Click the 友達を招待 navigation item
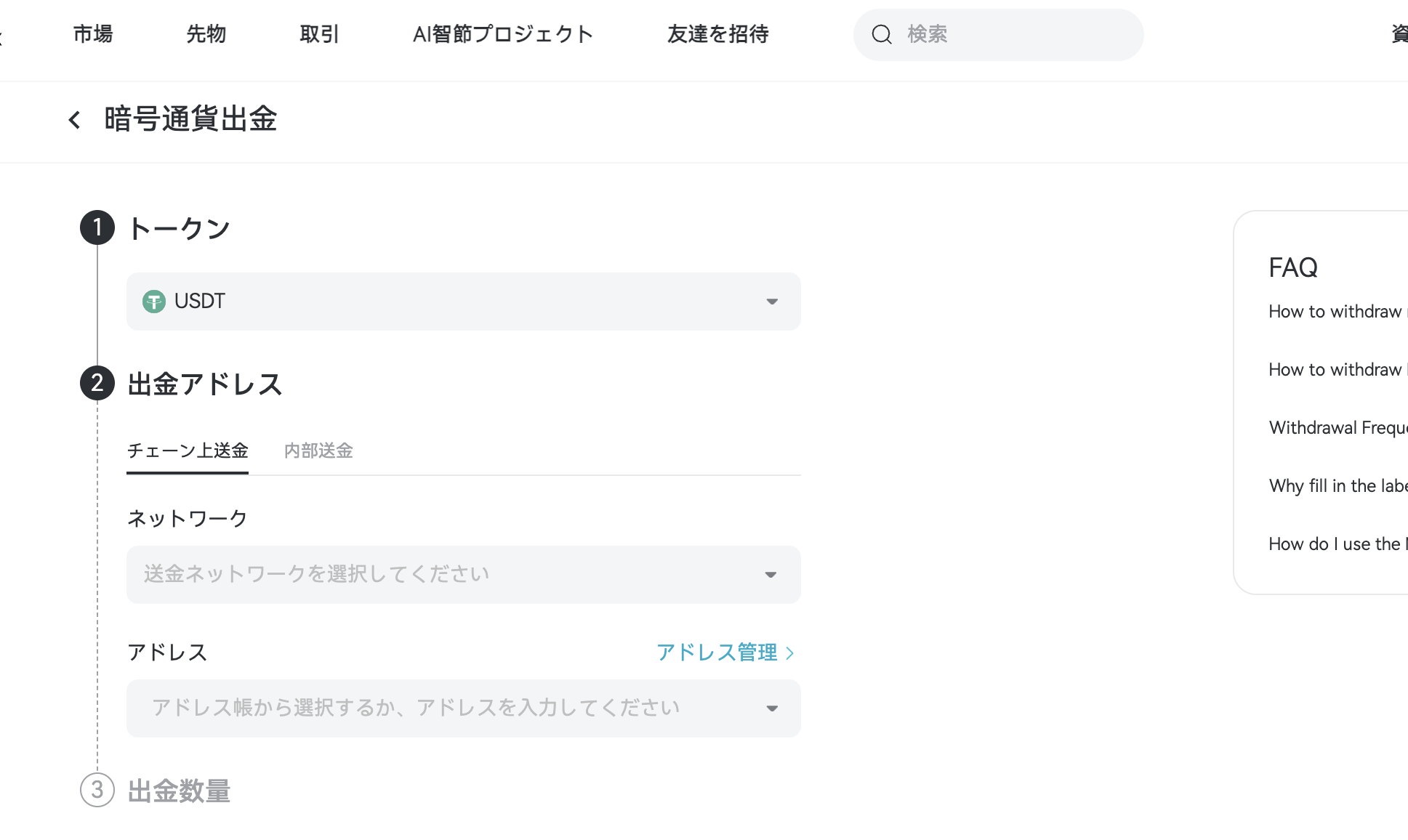Image resolution: width=1408 pixels, height=840 pixels. pyautogui.click(x=717, y=34)
